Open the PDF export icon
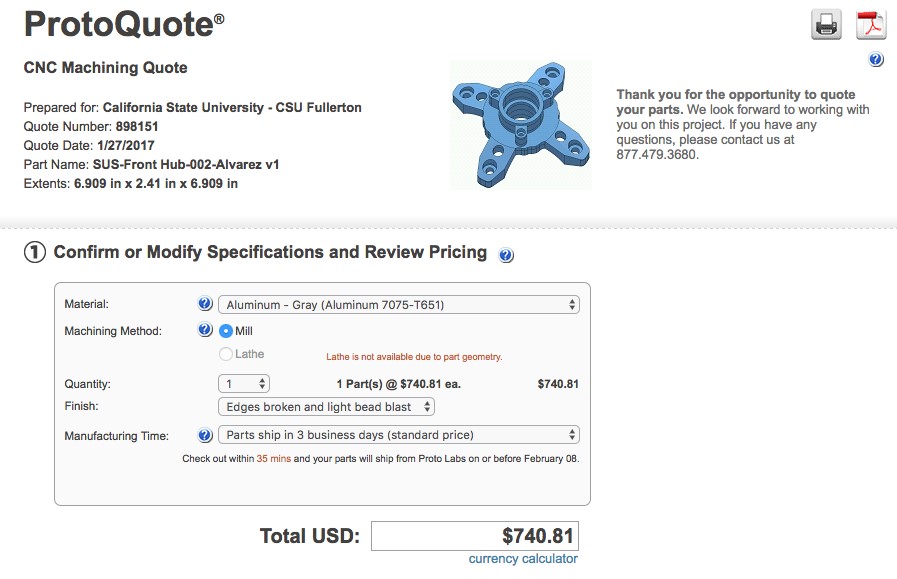 coord(871,25)
